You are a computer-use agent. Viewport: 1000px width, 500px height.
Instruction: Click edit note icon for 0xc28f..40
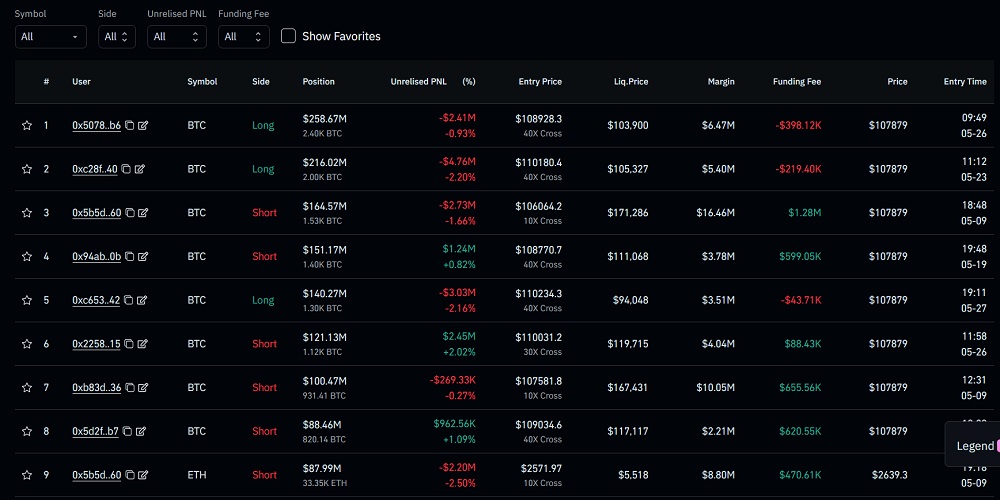click(x=142, y=169)
